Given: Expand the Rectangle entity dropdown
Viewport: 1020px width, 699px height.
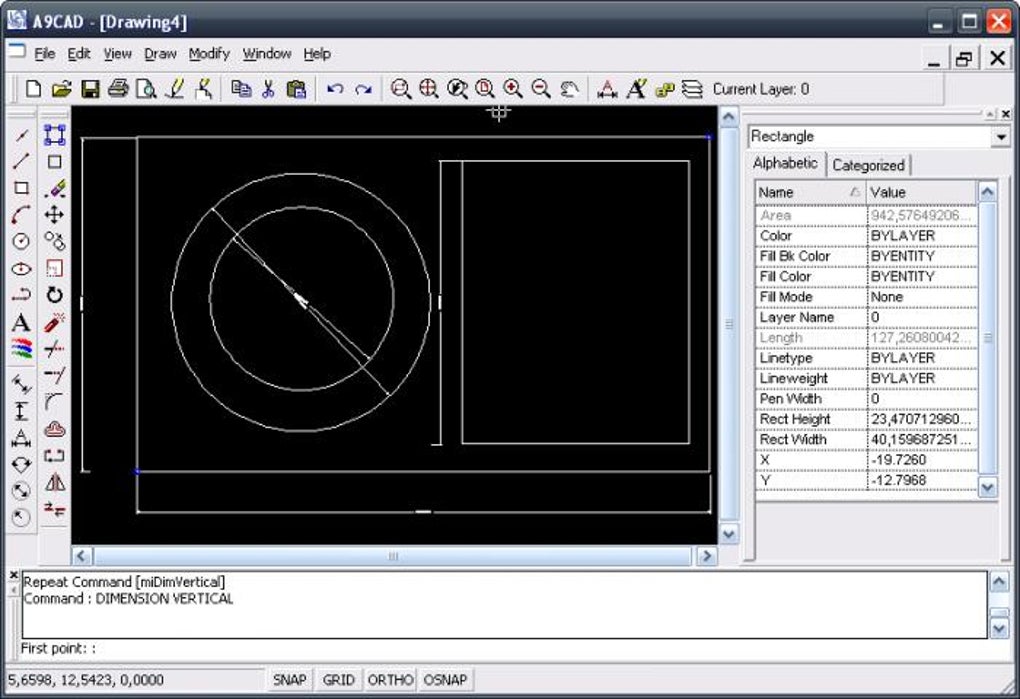Looking at the screenshot, I should [1000, 137].
